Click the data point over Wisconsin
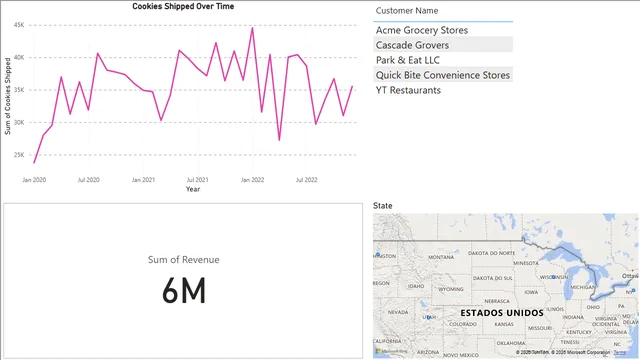The height and width of the screenshot is (360, 640). [553, 277]
